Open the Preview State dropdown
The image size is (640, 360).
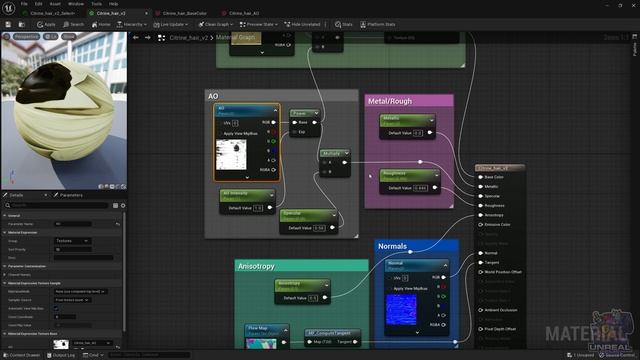point(259,24)
